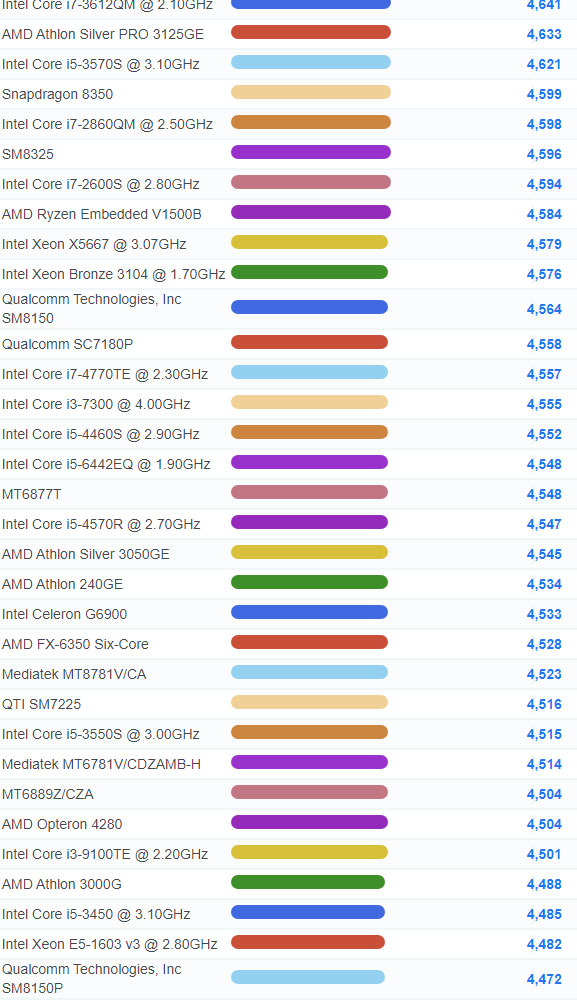Open Intel Core i7-4770TE @ 2.30GHz
The width and height of the screenshot is (577, 1000).
pyautogui.click(x=105, y=374)
